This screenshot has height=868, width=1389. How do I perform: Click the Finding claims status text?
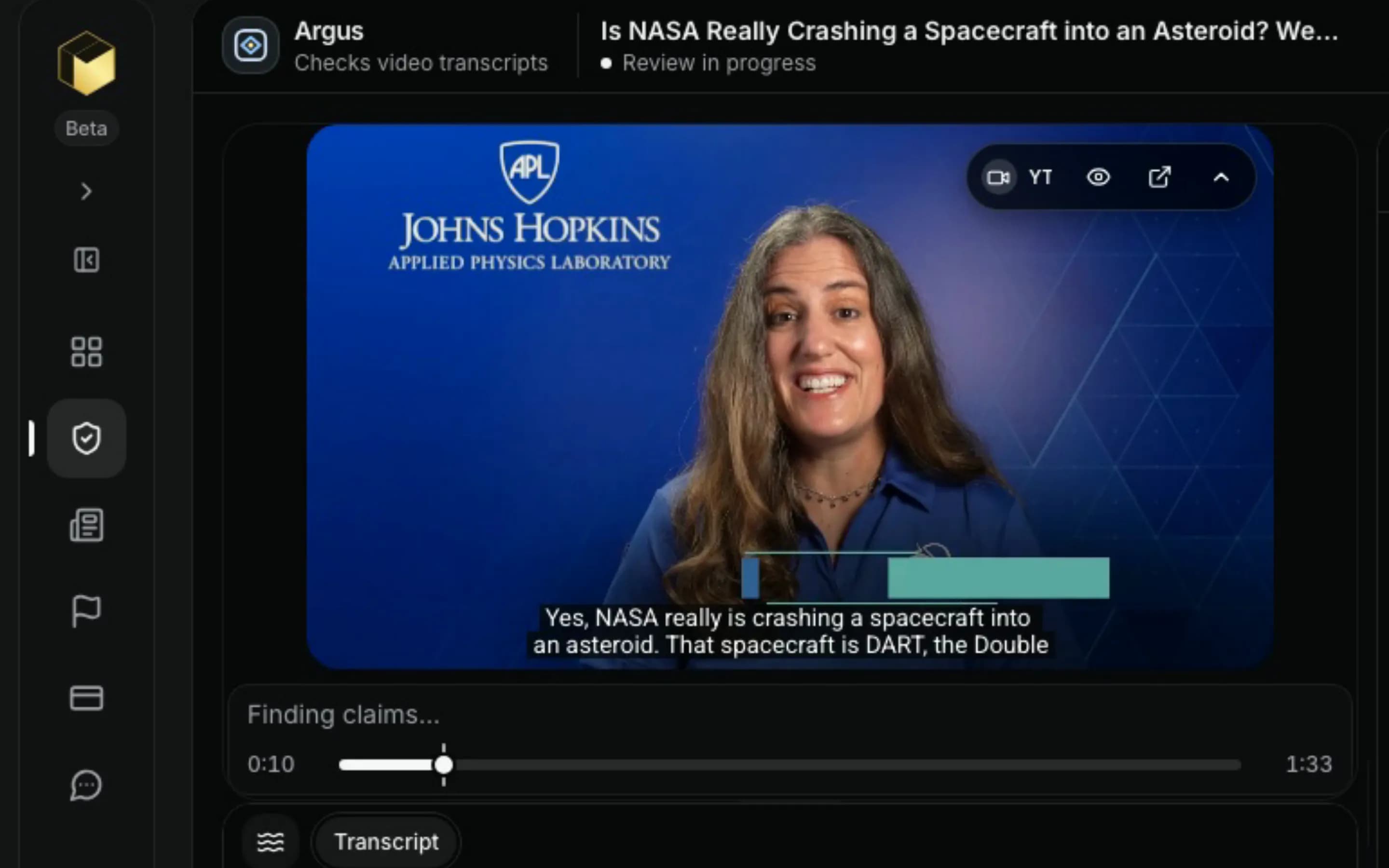click(x=343, y=715)
